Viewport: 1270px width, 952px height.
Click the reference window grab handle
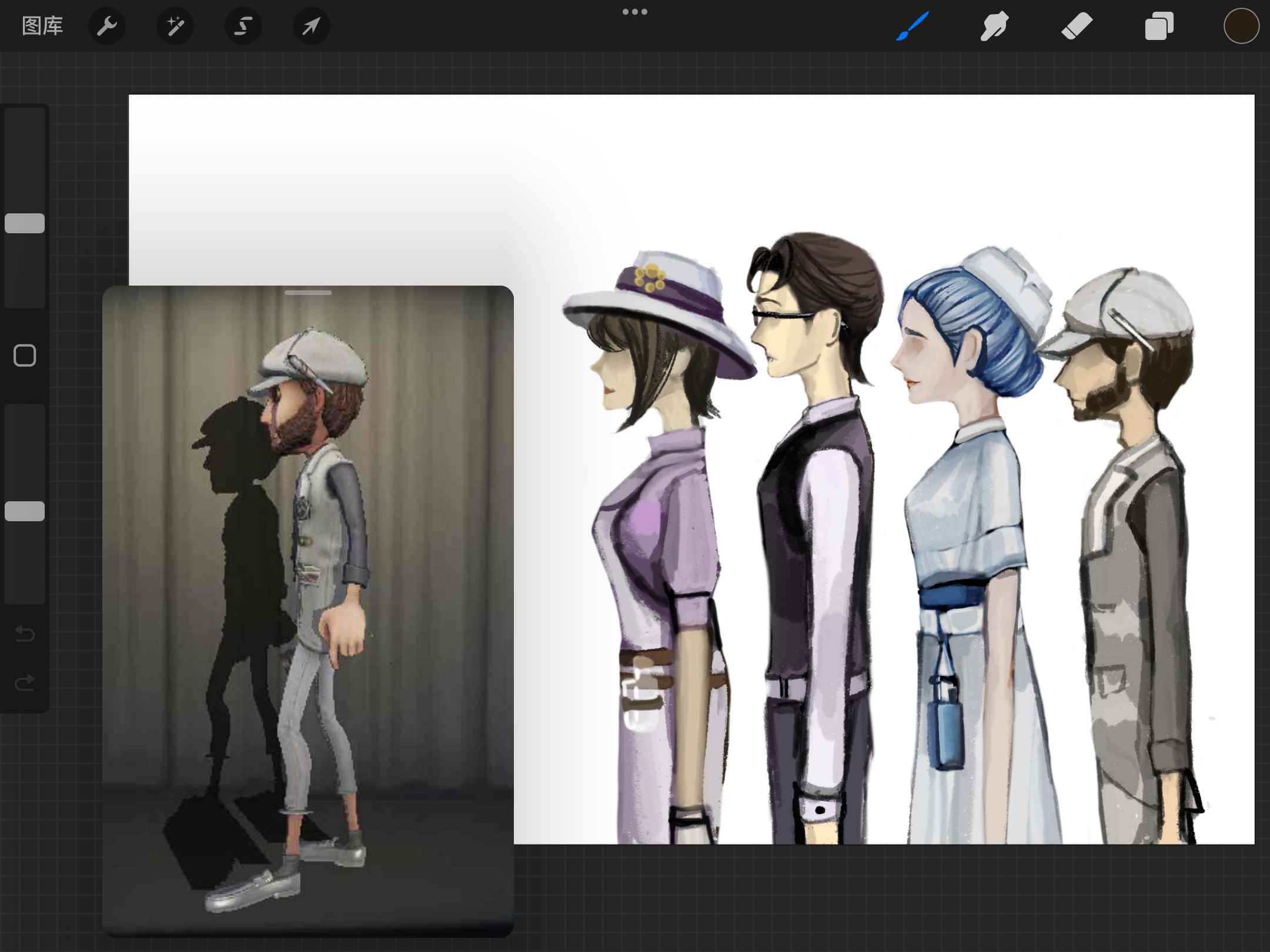pos(308,293)
